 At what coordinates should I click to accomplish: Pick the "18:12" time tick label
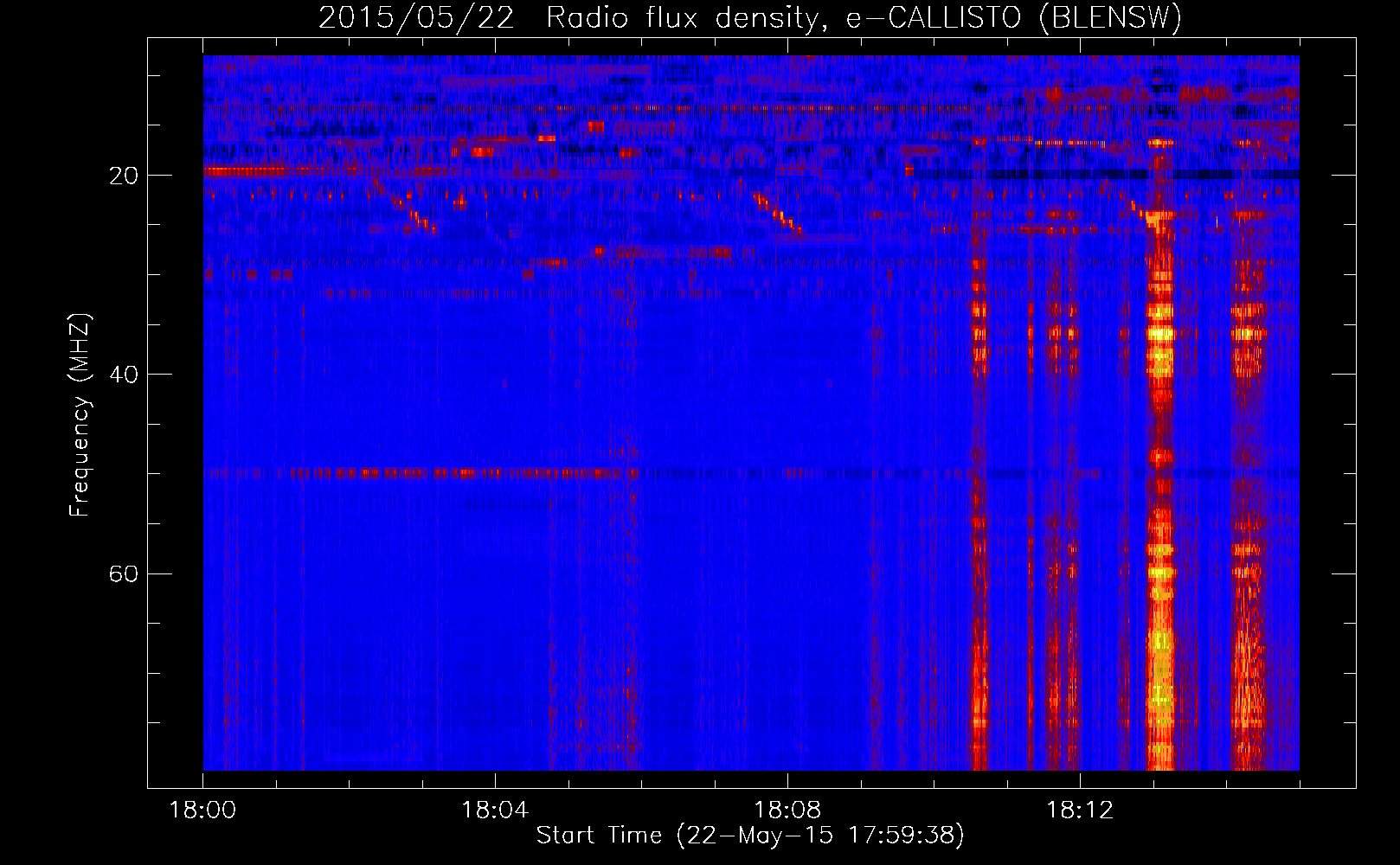(1080, 810)
